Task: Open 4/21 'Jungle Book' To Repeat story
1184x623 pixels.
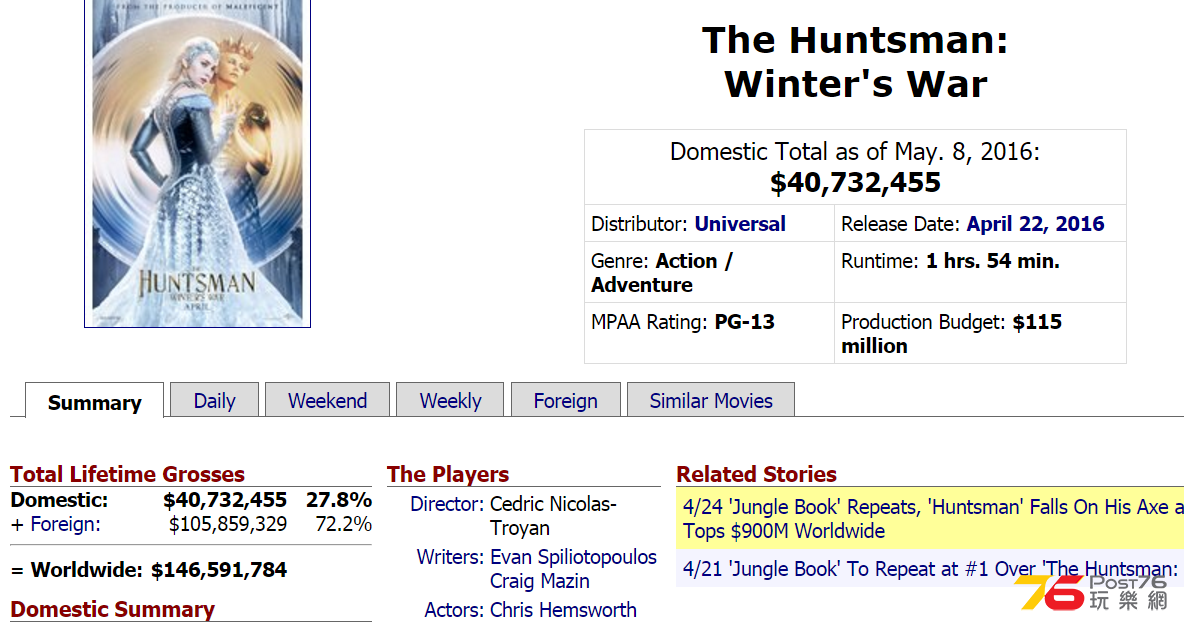Action: (x=930, y=569)
